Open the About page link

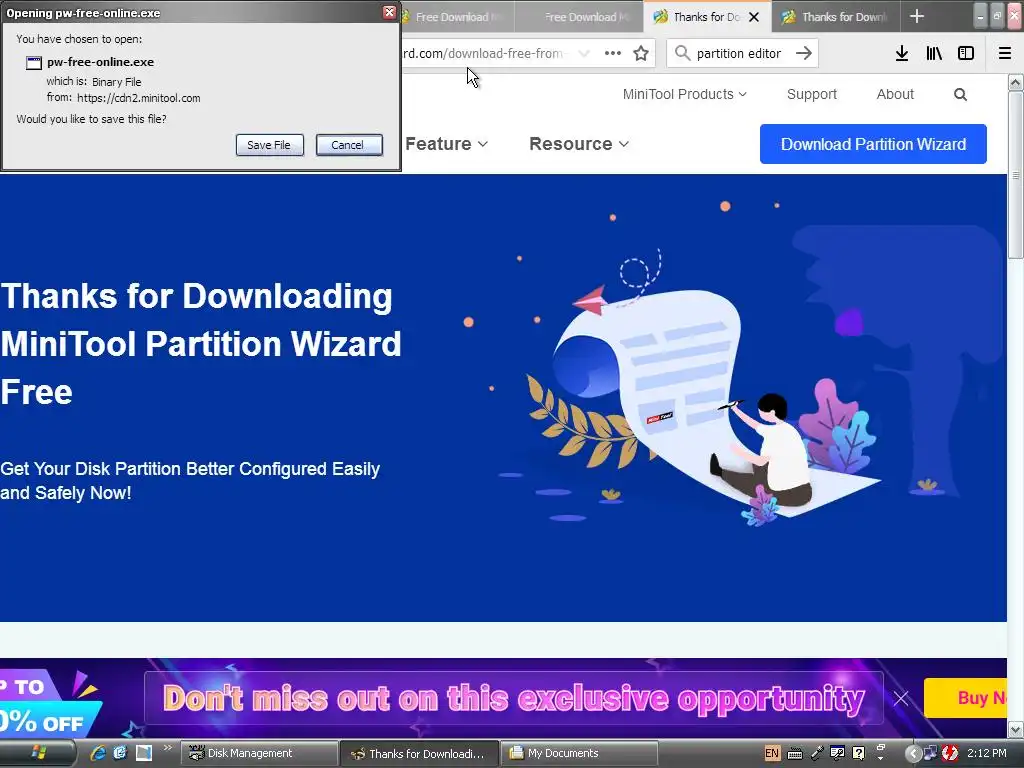[x=895, y=94]
